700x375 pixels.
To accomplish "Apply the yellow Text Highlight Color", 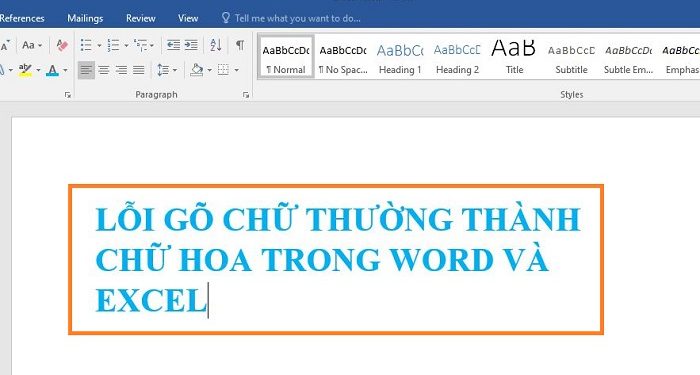I will (25, 70).
